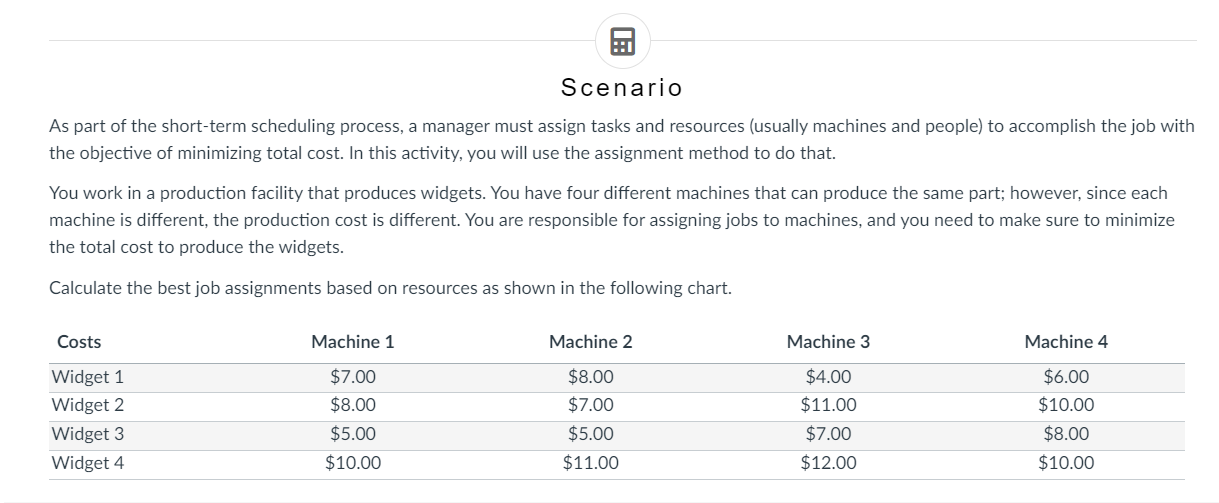Click the Scenario heading
Viewport: 1219px width, 503px height.
coord(622,88)
